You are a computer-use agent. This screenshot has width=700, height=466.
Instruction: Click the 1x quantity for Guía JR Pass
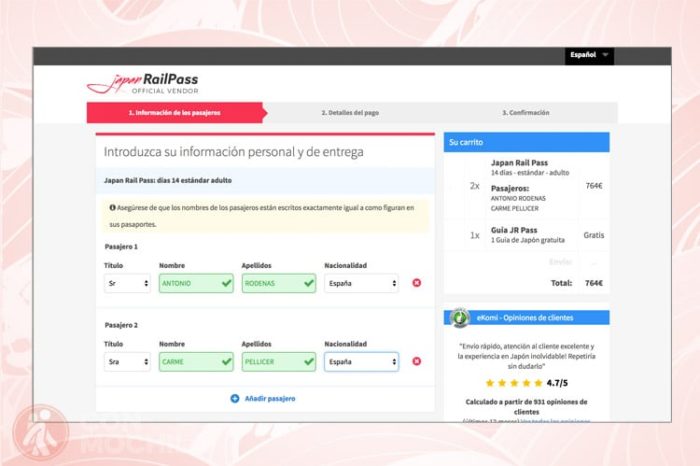pos(475,235)
